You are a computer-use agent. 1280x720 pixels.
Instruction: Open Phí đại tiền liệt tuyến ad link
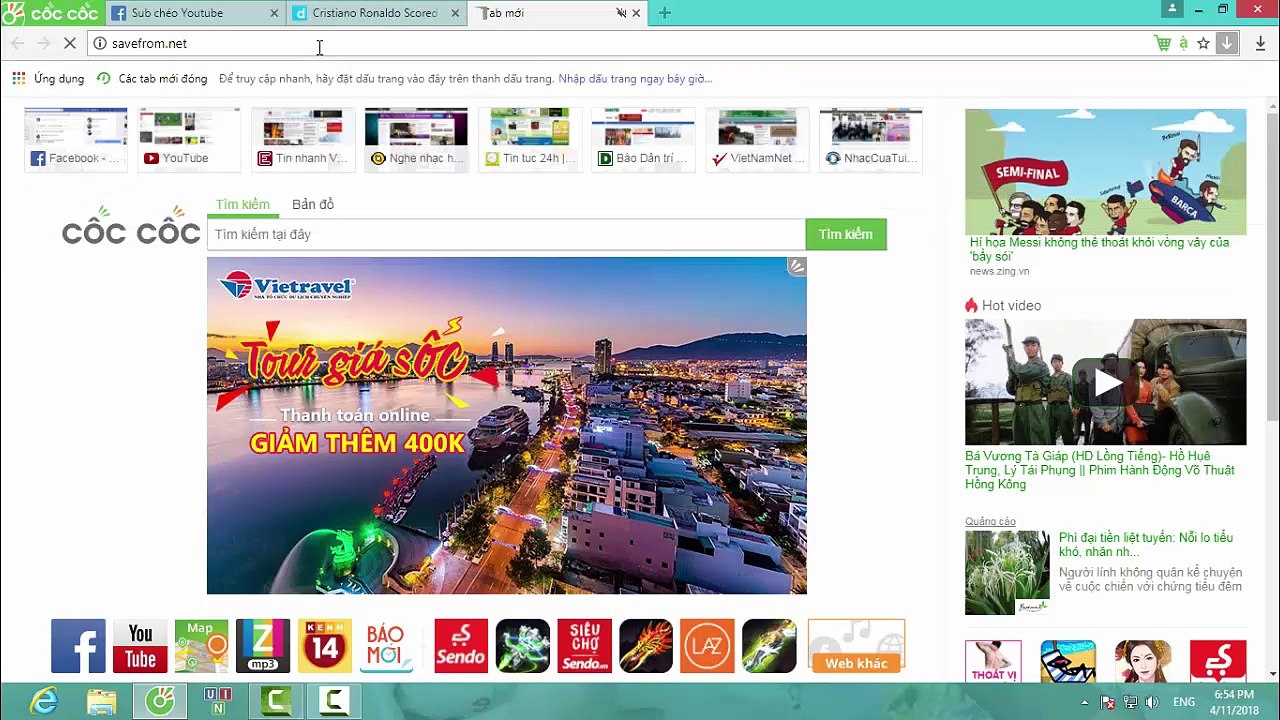(1146, 544)
